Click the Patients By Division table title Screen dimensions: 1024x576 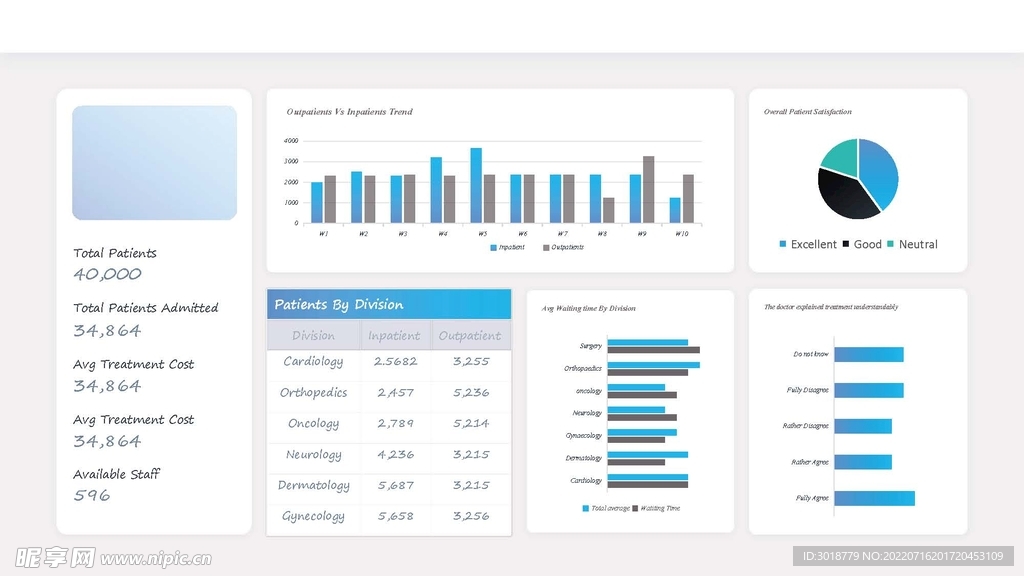point(339,305)
